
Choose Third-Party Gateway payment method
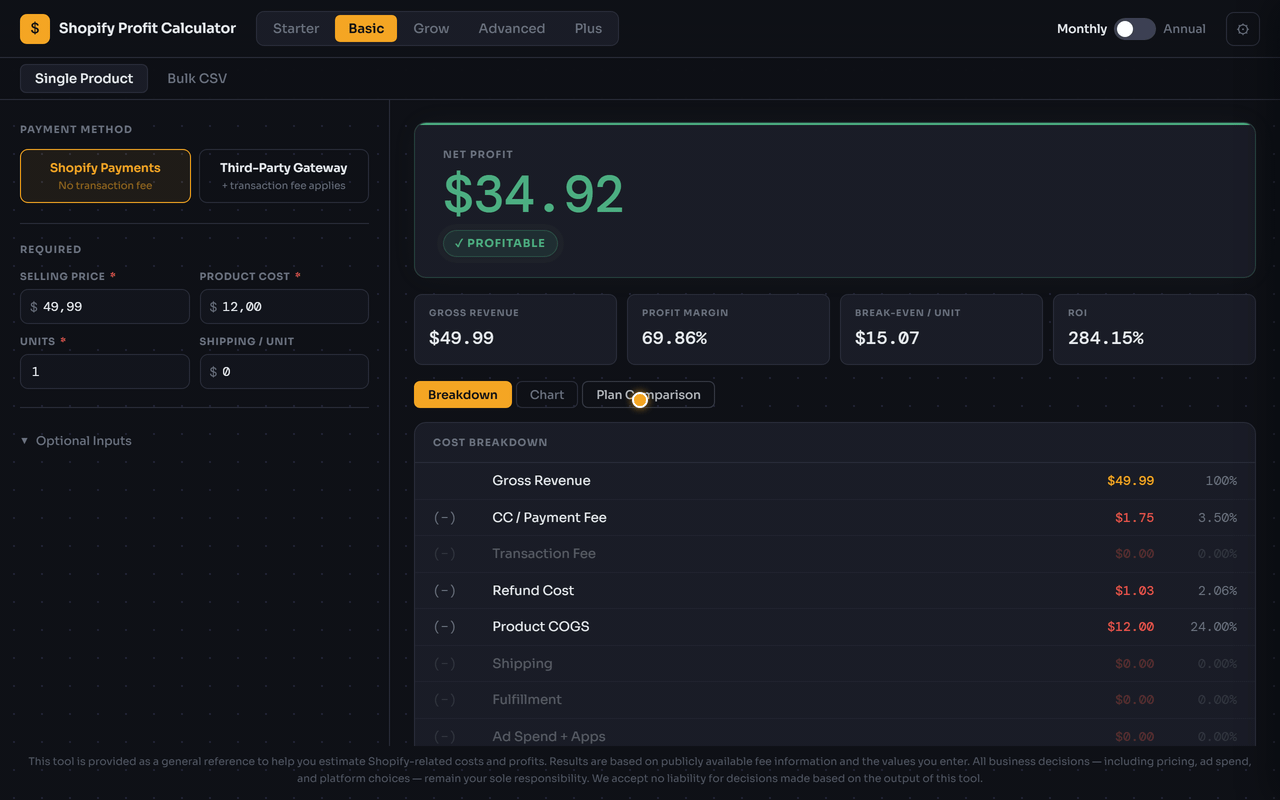coord(284,176)
